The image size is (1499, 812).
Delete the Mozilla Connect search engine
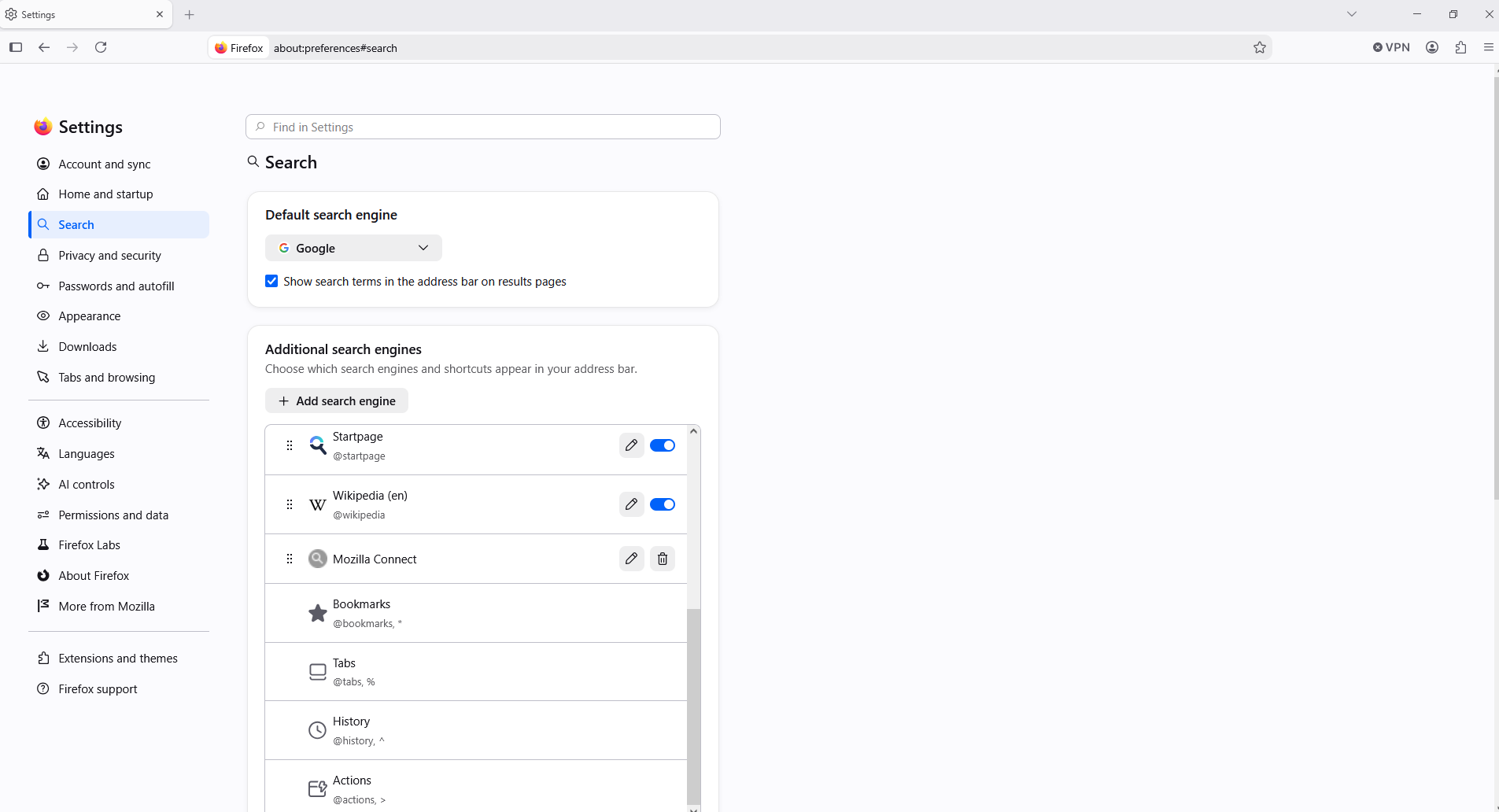coord(663,559)
